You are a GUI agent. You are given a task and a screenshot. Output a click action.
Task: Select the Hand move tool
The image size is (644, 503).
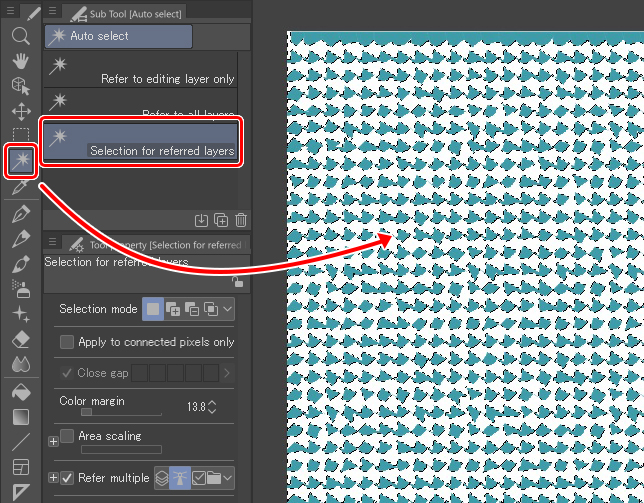tap(20, 61)
